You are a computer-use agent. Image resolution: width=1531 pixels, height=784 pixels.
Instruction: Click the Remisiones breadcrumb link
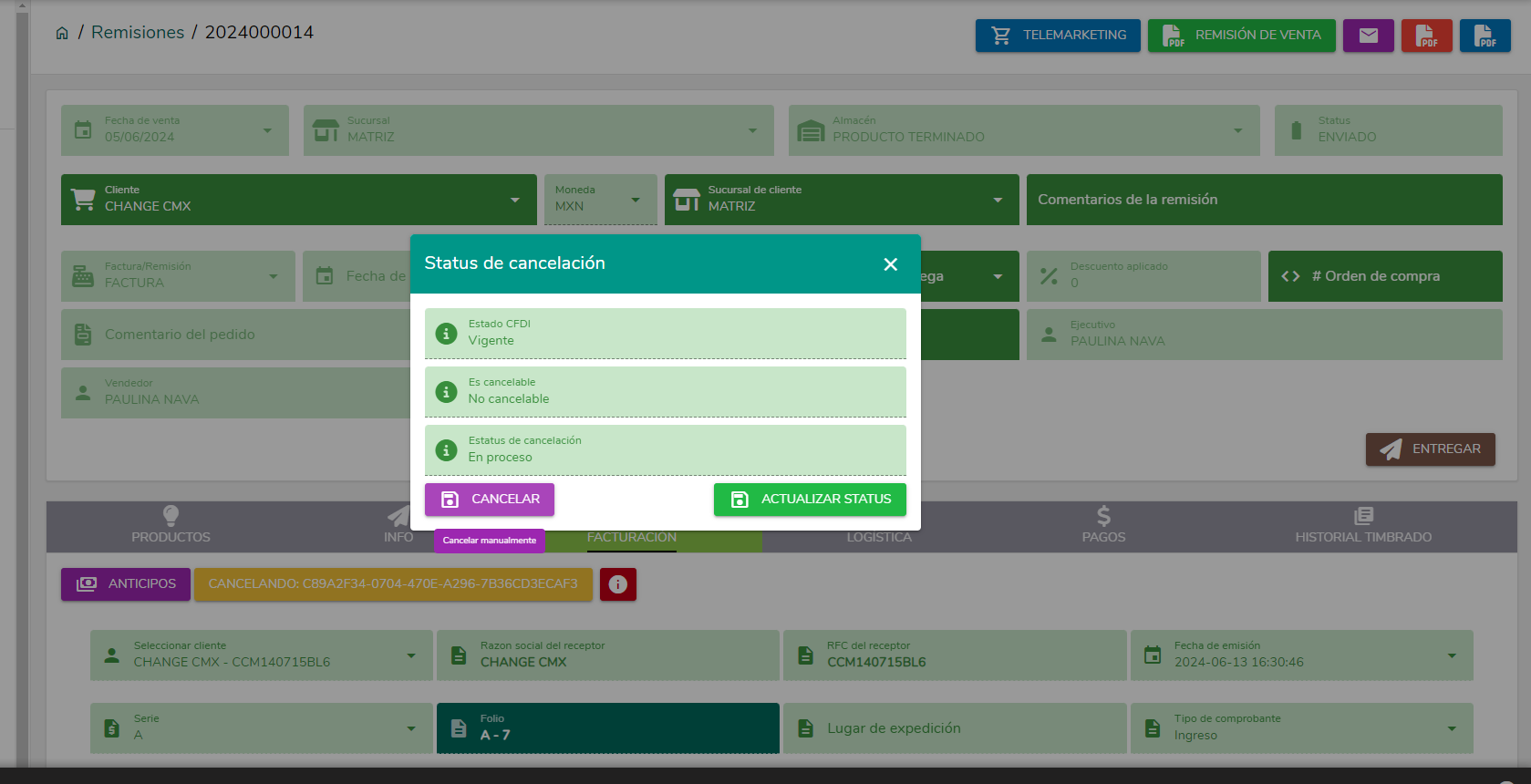(138, 33)
